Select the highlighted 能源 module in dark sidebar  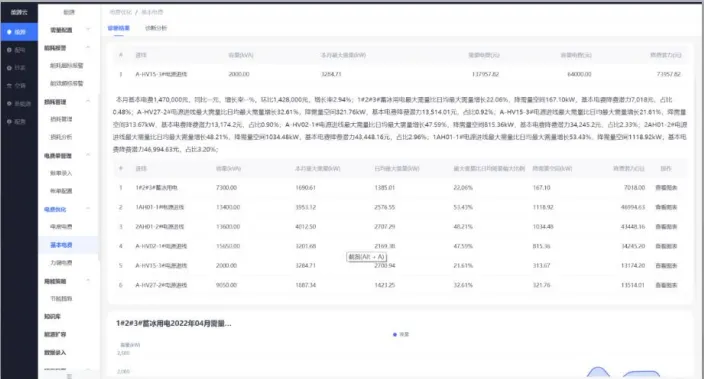[19, 32]
